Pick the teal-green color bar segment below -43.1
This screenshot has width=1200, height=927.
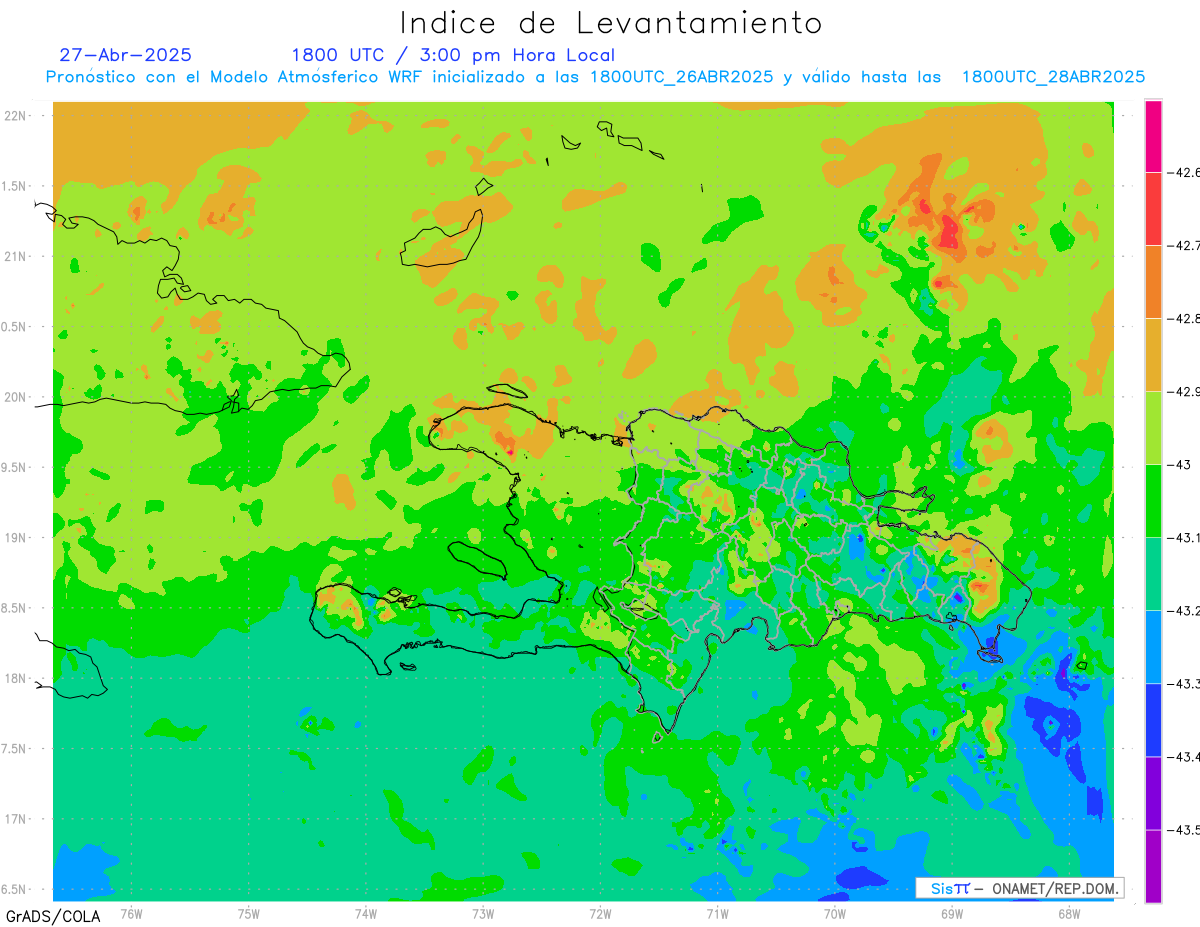tap(1153, 573)
